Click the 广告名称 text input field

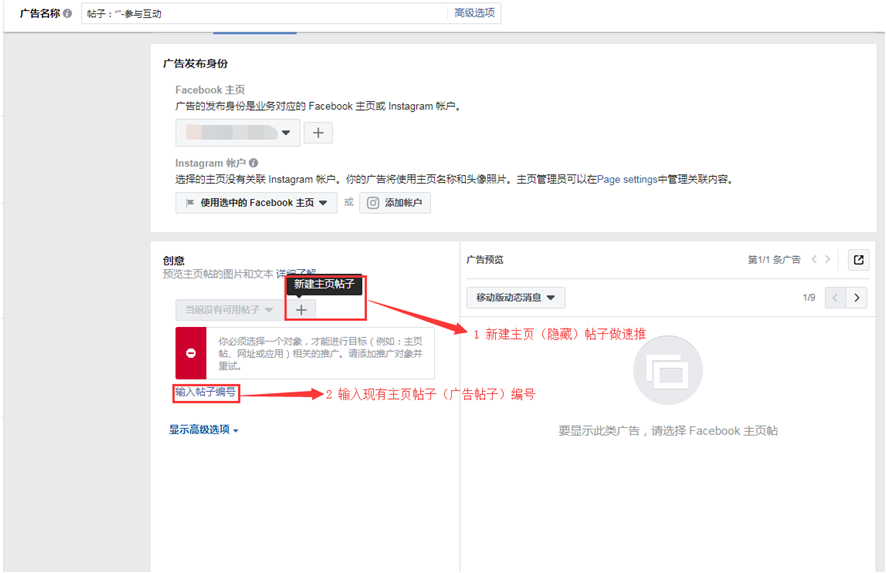265,14
